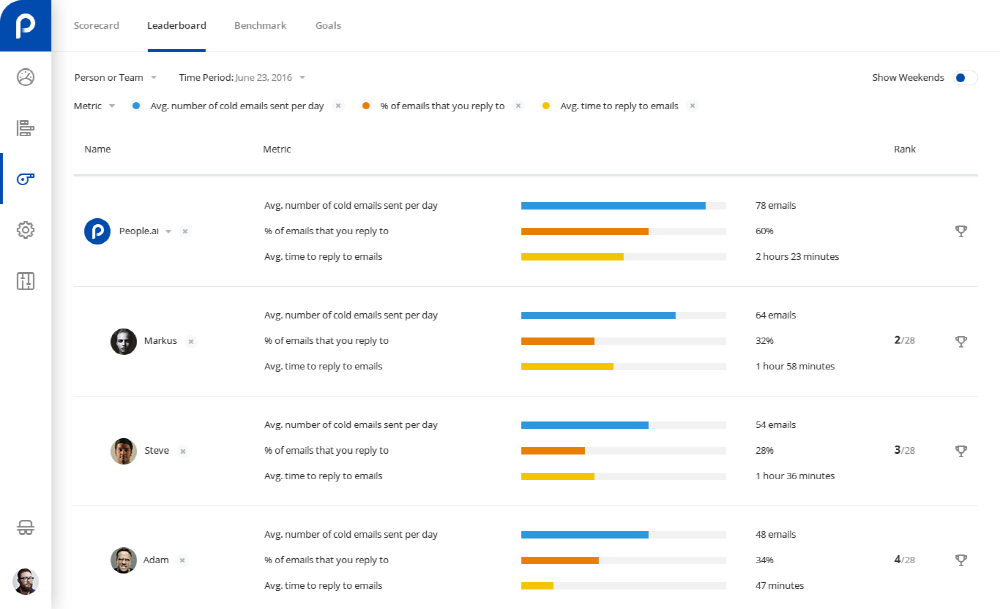The height and width of the screenshot is (609, 1000).
Task: Switch to the Scorecard tab
Action: point(96,26)
